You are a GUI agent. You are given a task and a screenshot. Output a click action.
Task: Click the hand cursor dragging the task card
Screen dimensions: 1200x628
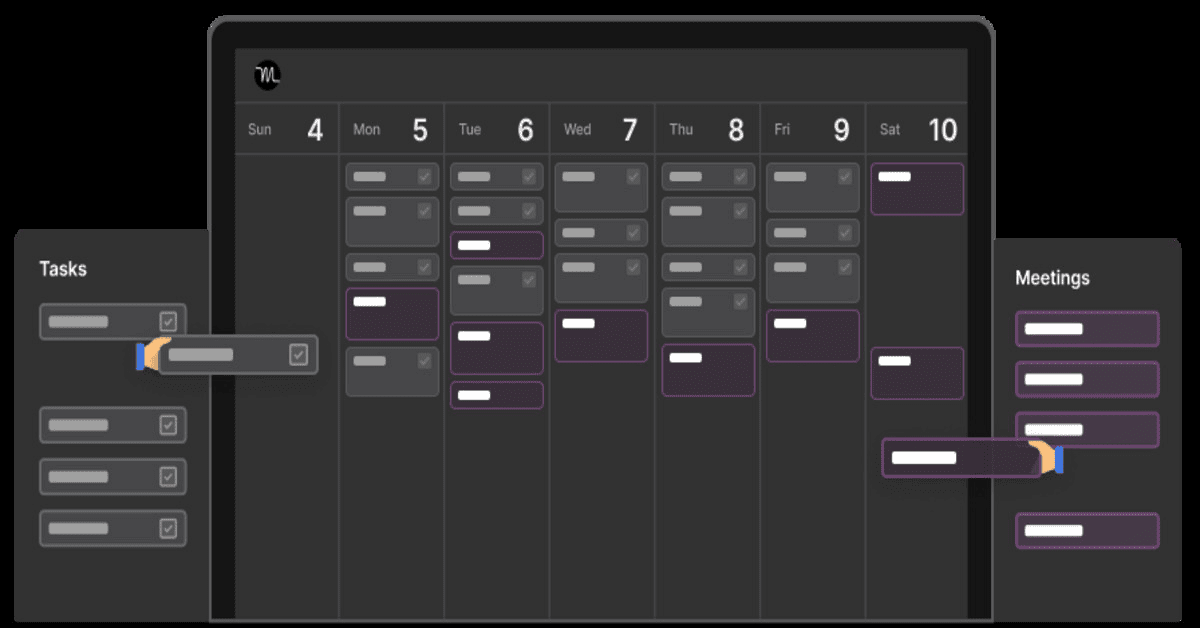[x=152, y=354]
